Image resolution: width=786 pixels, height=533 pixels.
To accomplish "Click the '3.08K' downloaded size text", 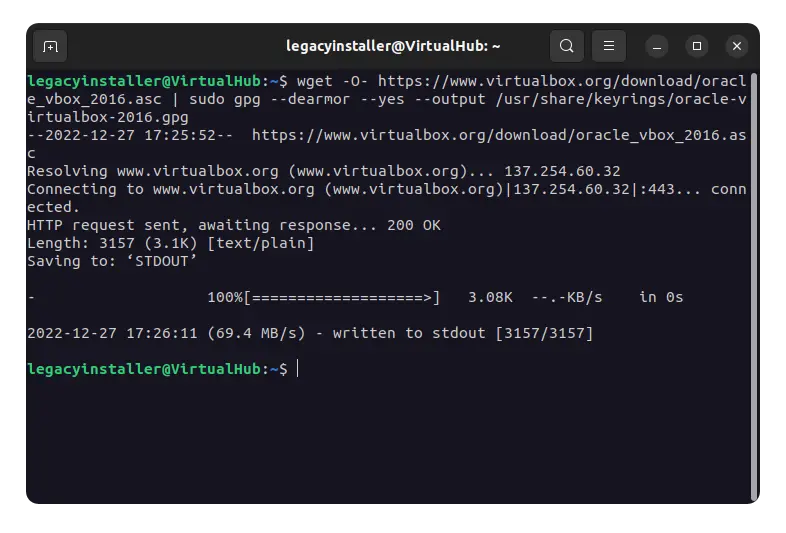I will (490, 297).
